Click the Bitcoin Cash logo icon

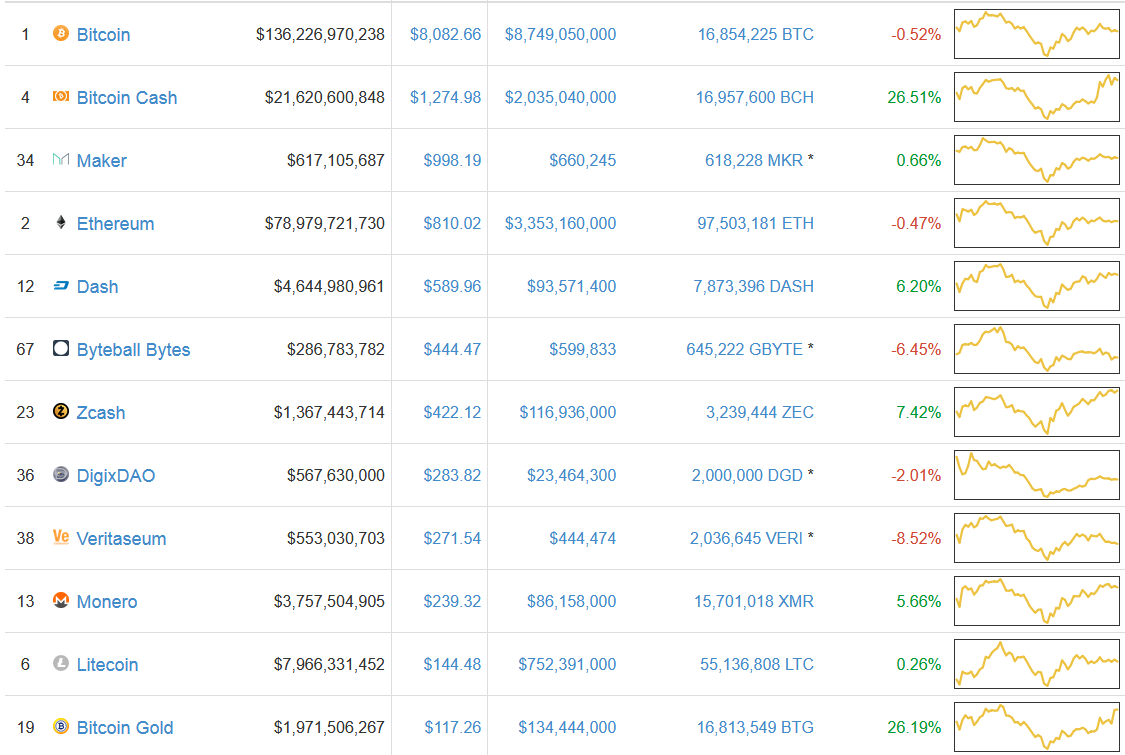click(x=61, y=96)
